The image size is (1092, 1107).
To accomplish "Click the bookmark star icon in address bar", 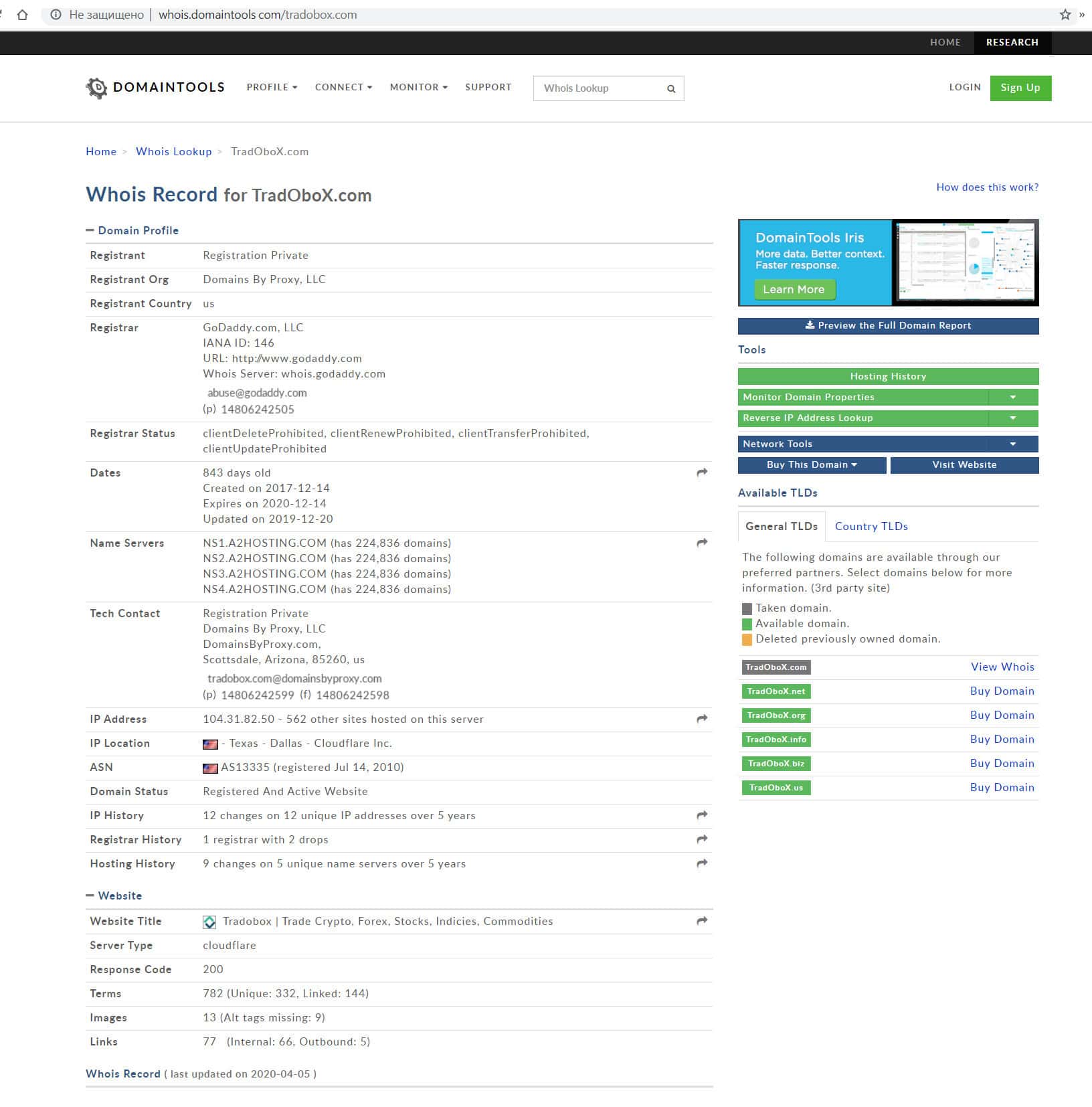I will pyautogui.click(x=1065, y=15).
